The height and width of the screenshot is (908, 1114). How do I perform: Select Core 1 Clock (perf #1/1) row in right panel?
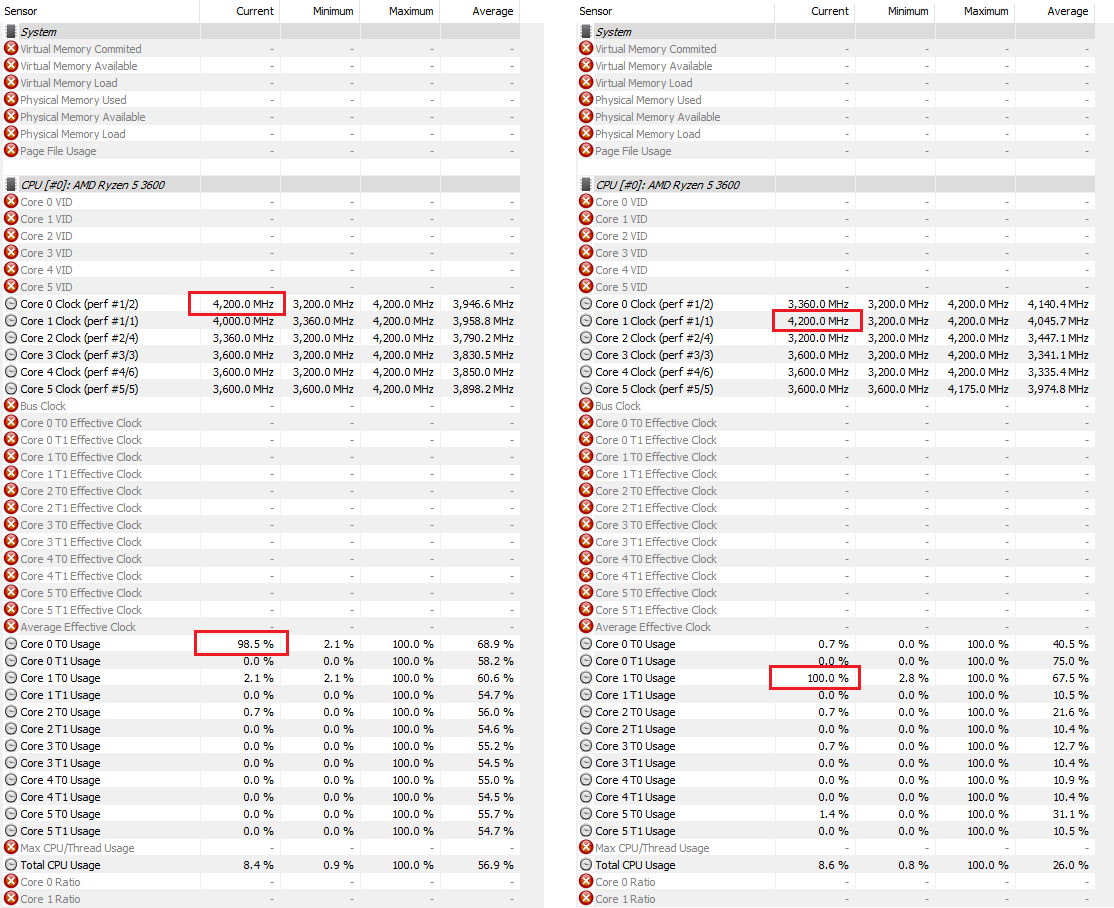click(654, 321)
